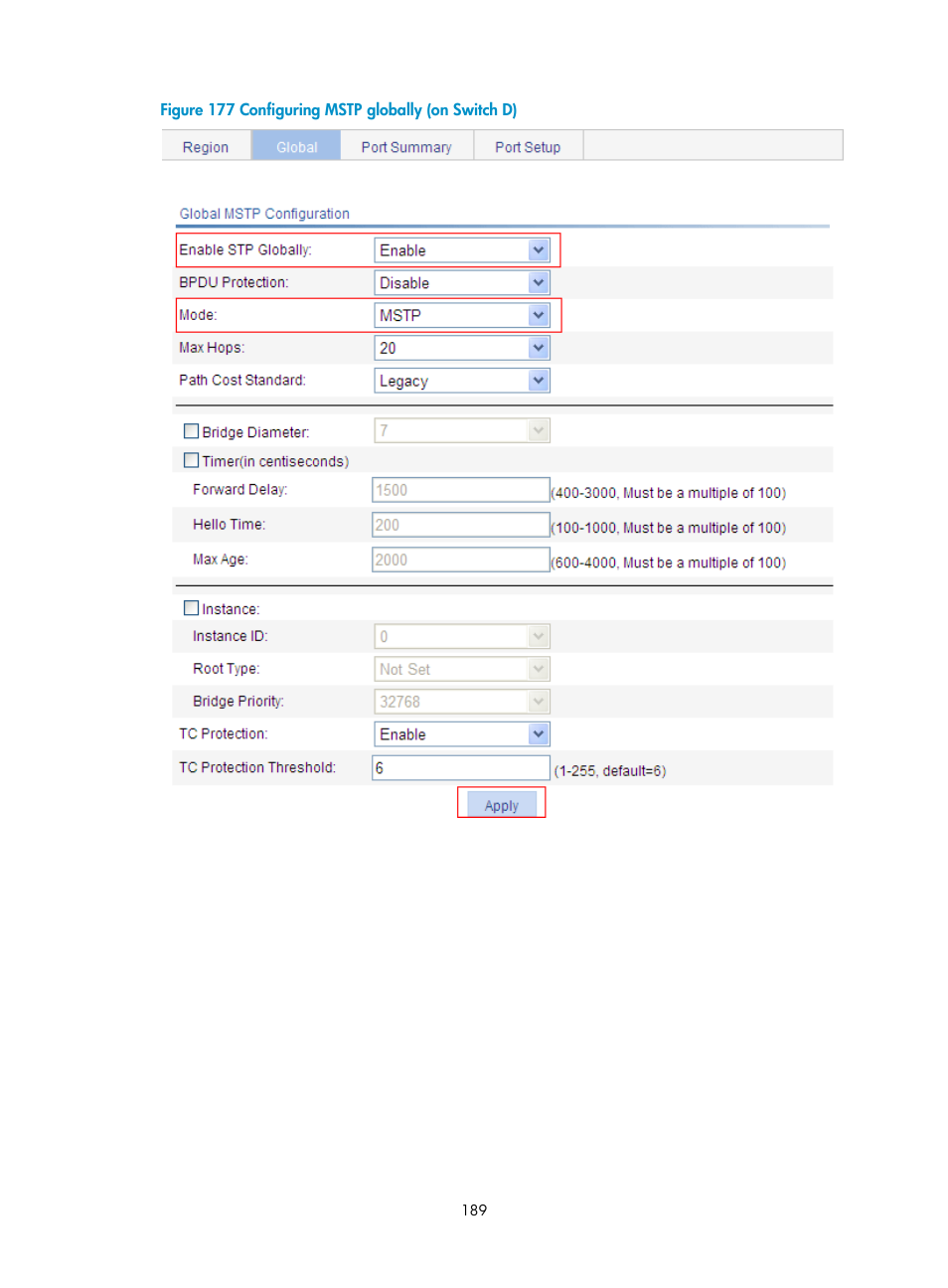Check the Instance checkbox
The width and height of the screenshot is (948, 1288).
pyautogui.click(x=191, y=608)
